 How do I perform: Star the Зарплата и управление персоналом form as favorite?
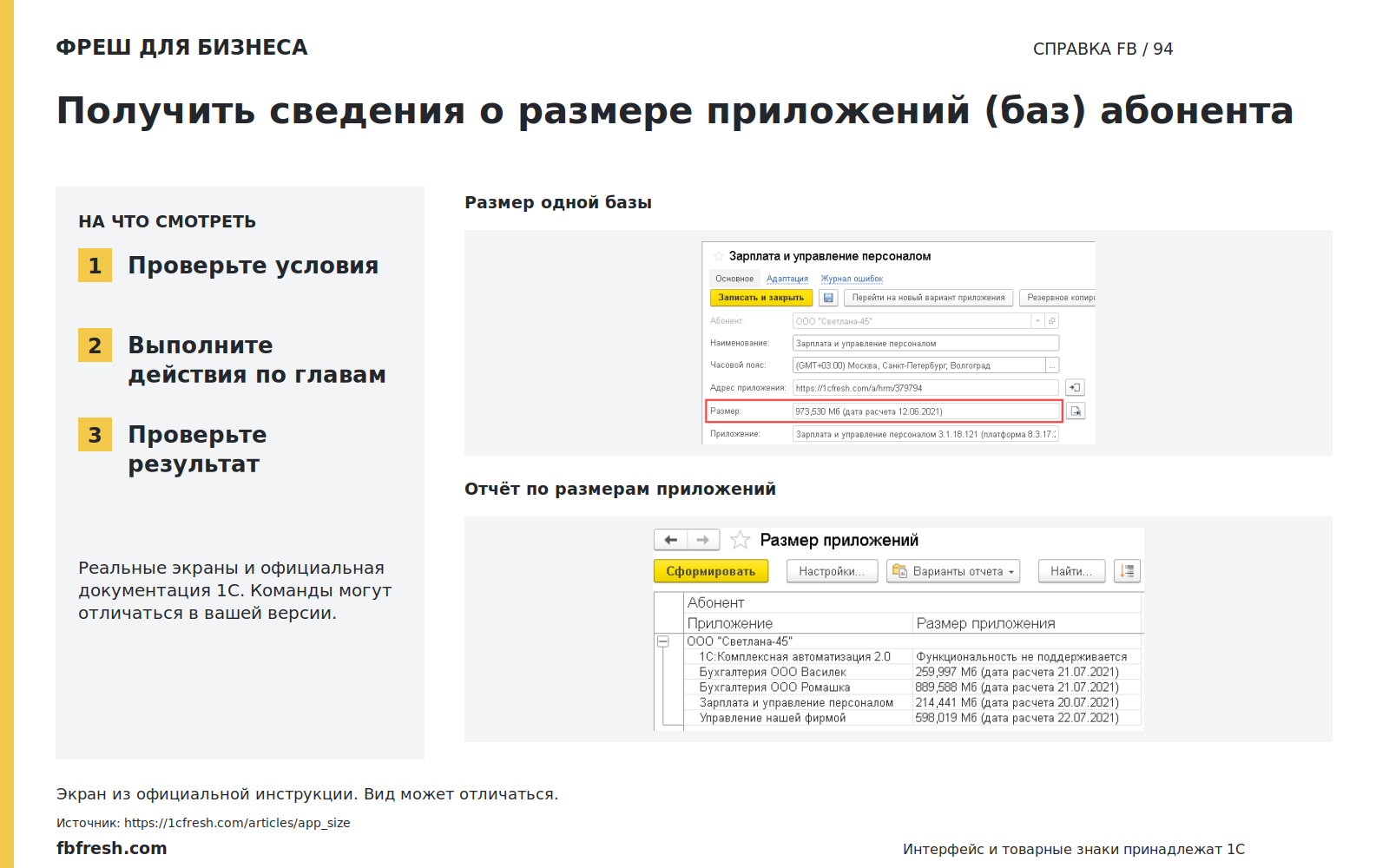718,256
